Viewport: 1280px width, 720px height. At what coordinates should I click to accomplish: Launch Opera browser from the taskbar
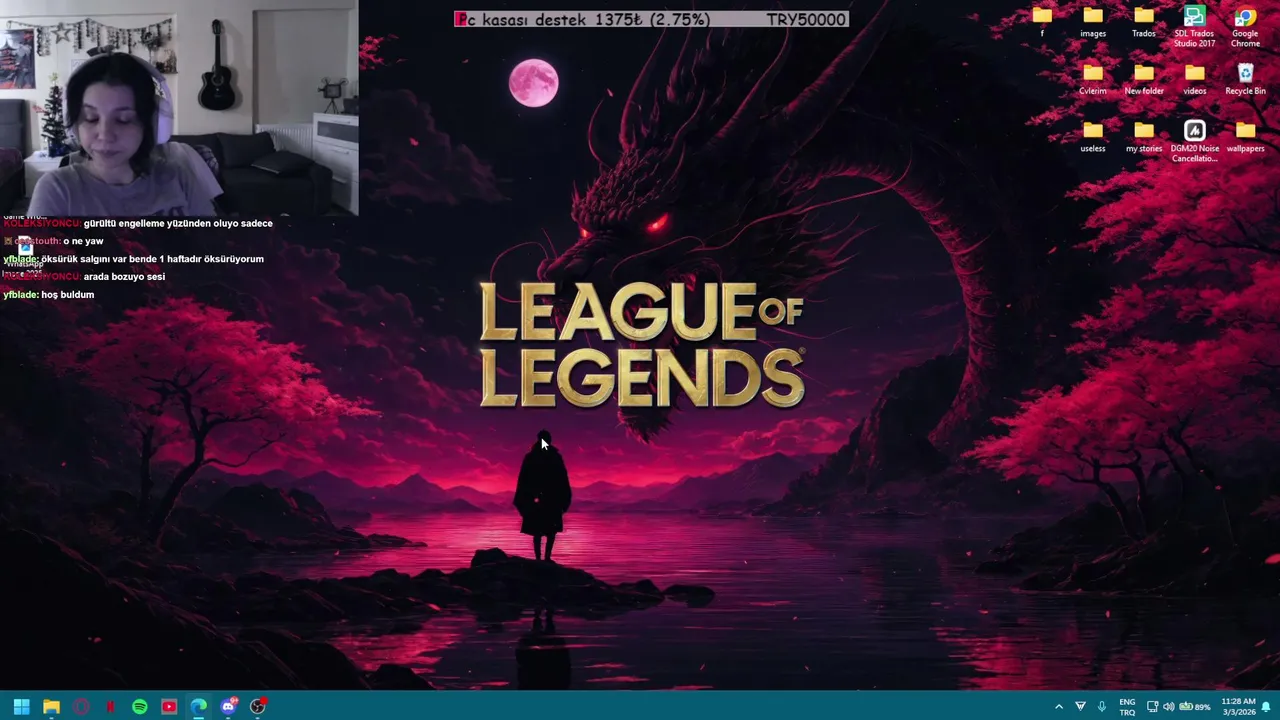click(81, 707)
